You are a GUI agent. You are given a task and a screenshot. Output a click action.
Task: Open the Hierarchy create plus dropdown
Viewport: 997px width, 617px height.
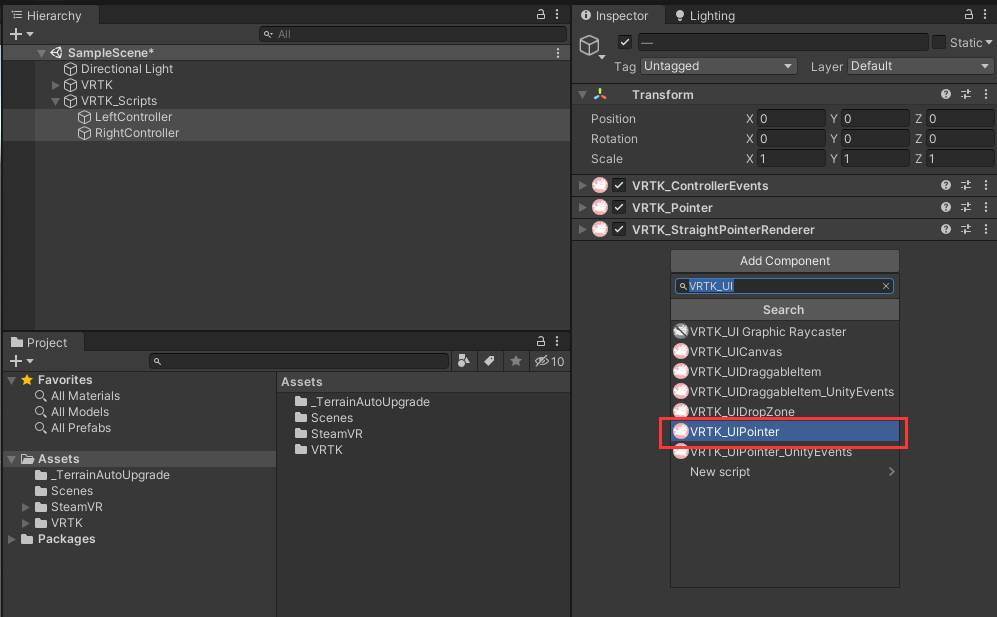(21, 34)
